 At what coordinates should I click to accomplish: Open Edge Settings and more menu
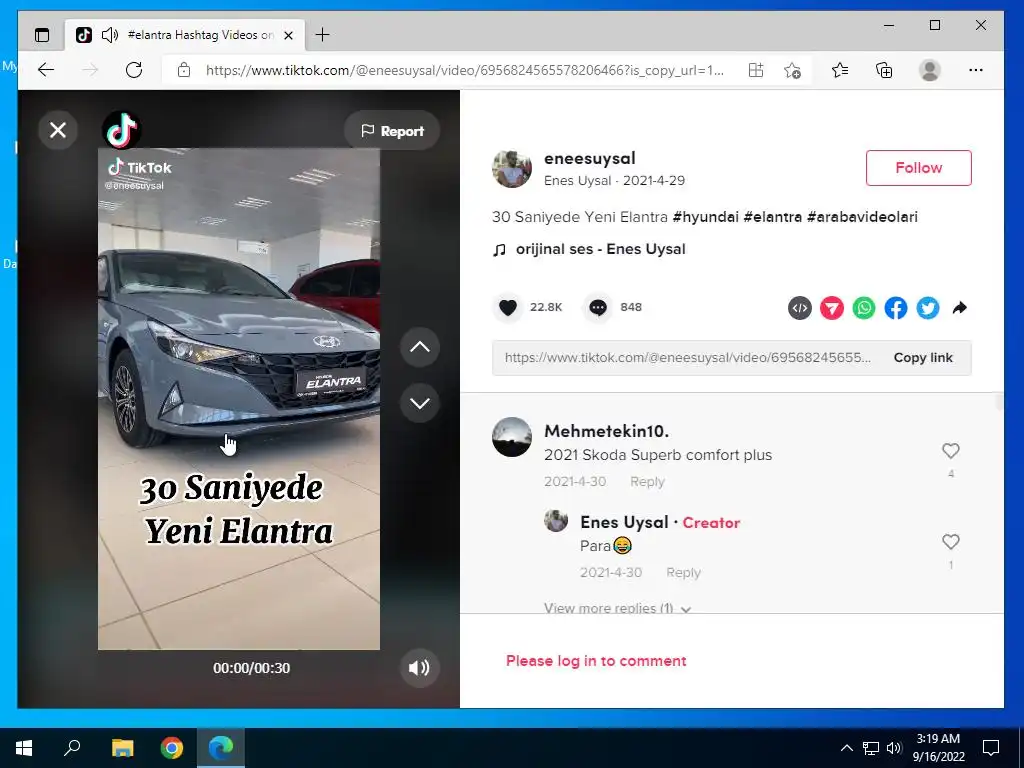976,70
